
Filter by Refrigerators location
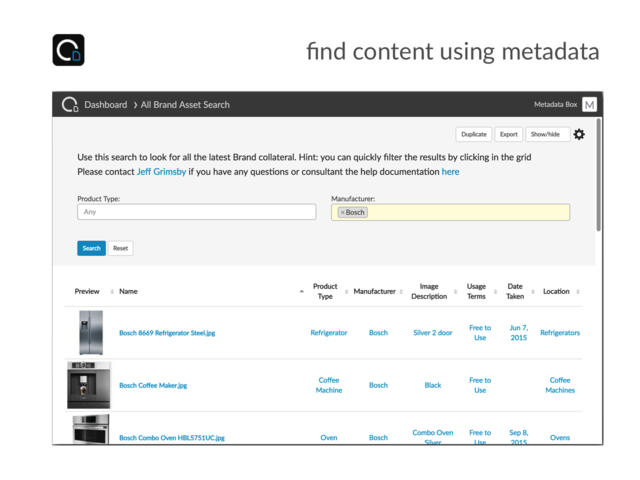560,333
